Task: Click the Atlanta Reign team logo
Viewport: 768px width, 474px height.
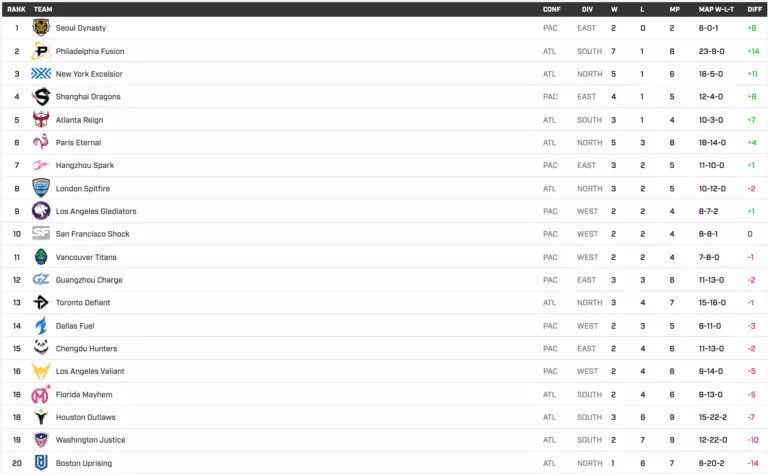Action: tap(41, 119)
